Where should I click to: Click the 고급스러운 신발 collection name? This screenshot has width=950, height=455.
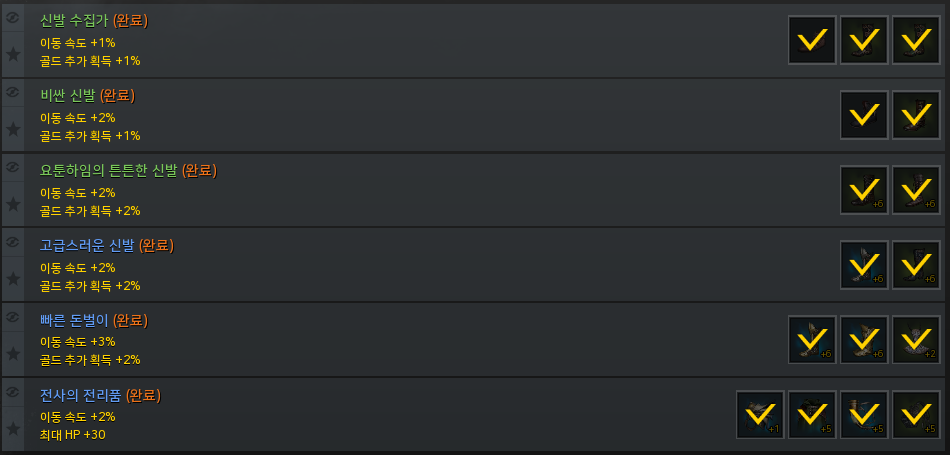click(x=88, y=245)
